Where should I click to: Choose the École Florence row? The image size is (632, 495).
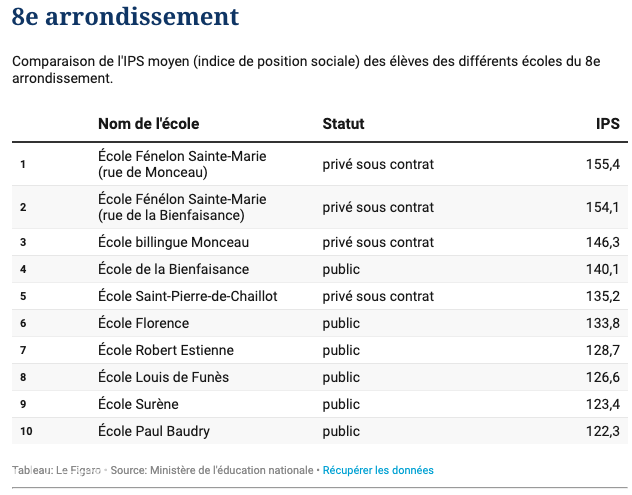tap(320, 323)
